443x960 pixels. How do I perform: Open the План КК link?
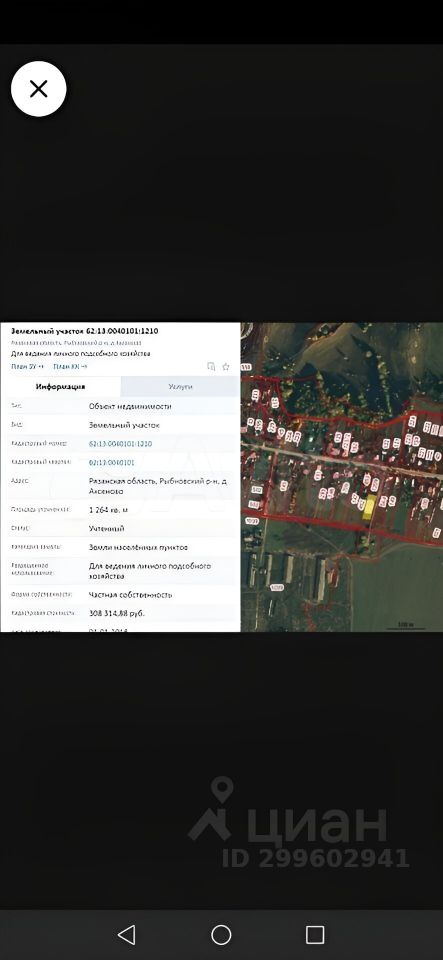pos(70,366)
